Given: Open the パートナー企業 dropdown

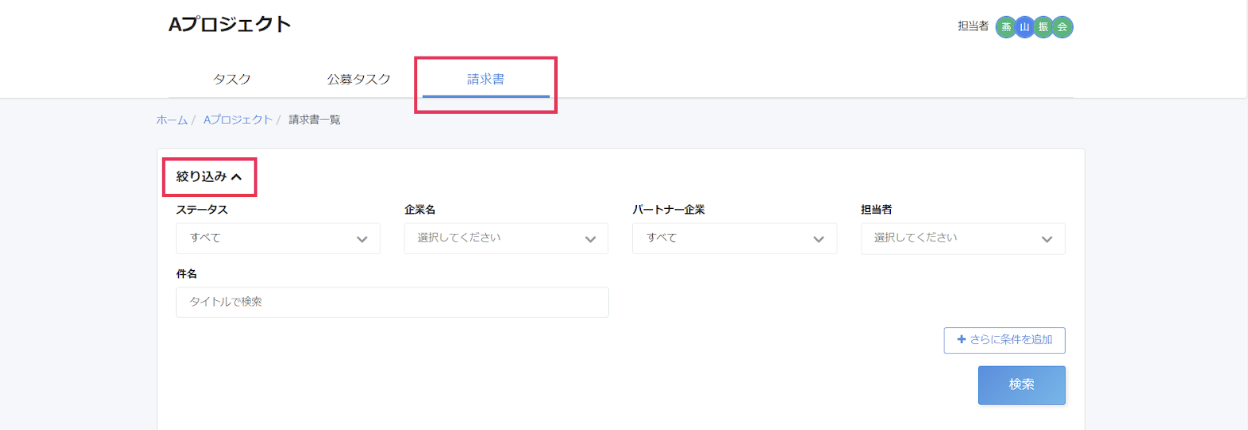Looking at the screenshot, I should [734, 238].
